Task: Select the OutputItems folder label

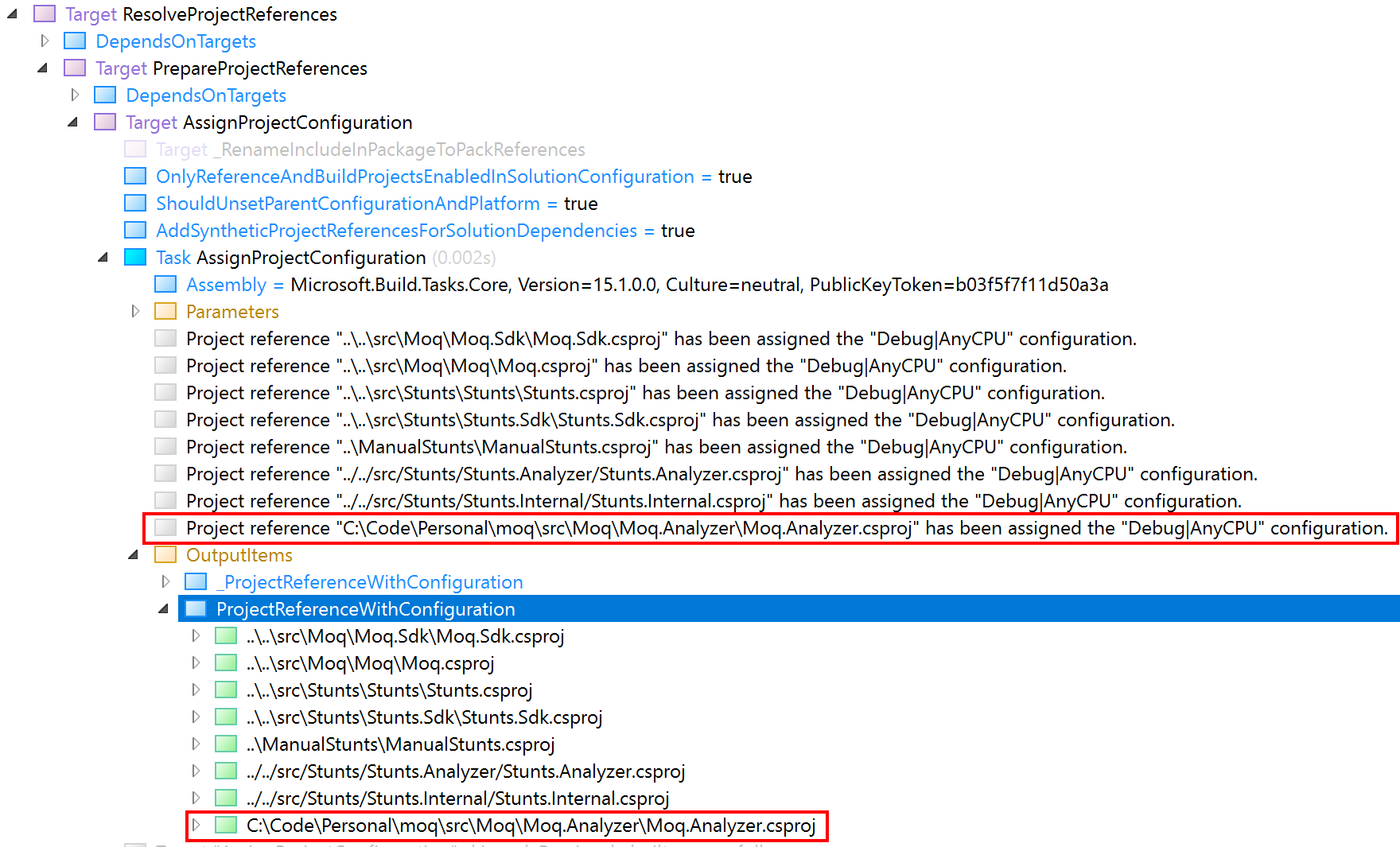Action: [x=239, y=555]
